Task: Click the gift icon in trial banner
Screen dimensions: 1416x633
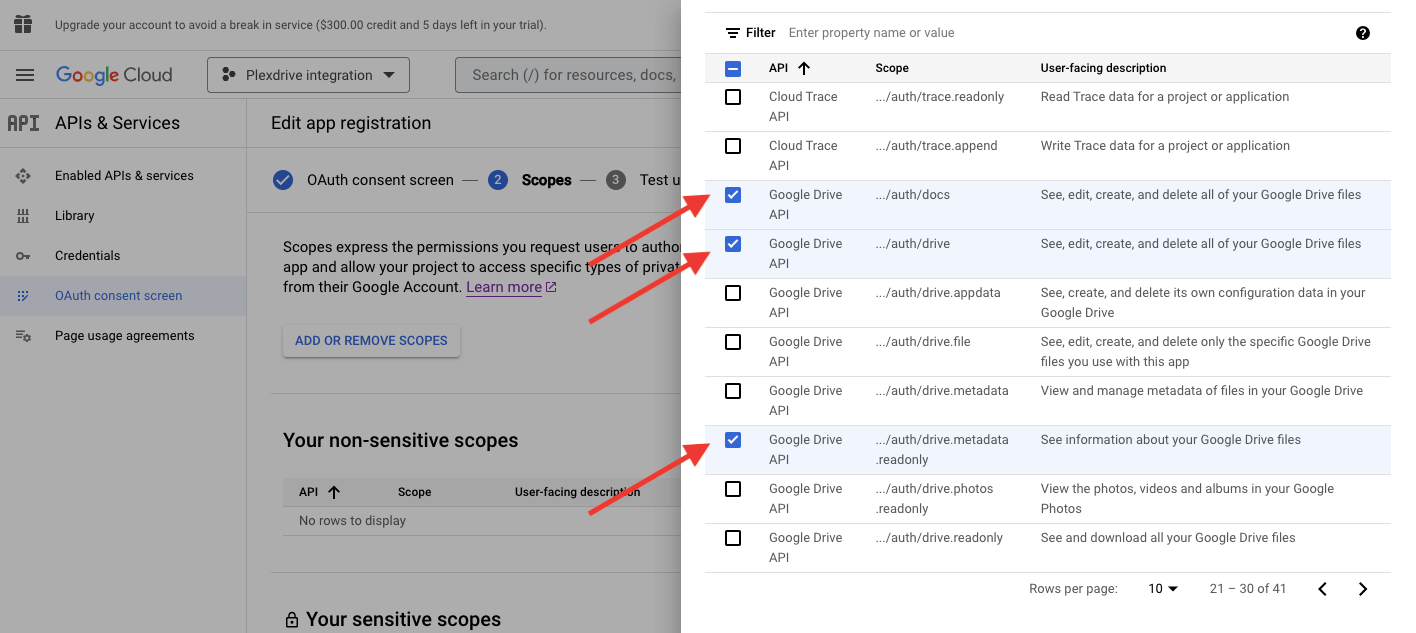Action: [23, 24]
